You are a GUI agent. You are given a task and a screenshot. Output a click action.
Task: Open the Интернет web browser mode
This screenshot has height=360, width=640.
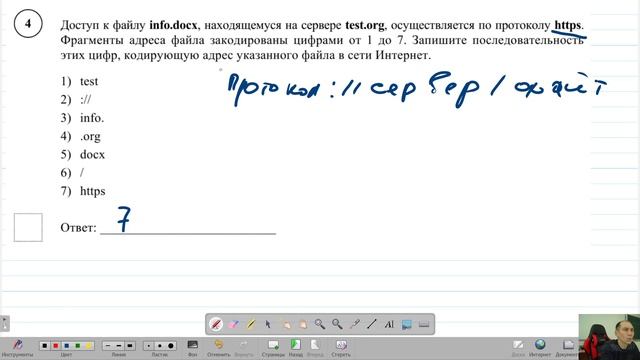point(540,348)
